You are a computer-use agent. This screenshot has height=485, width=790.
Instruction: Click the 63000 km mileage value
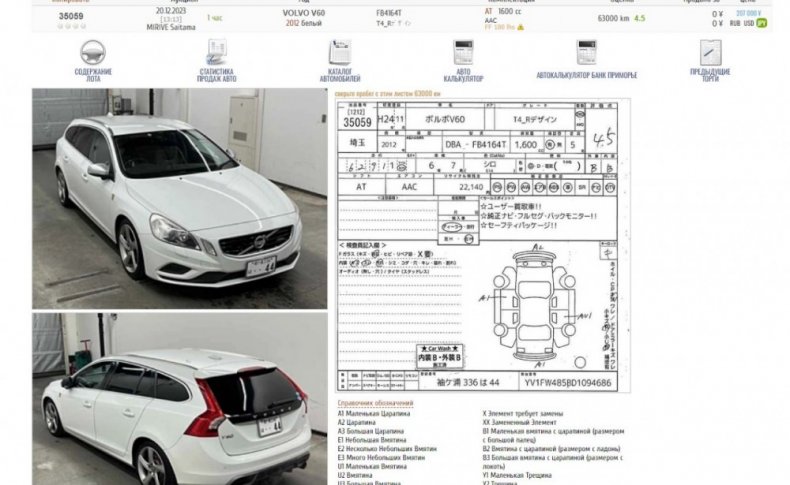point(613,18)
